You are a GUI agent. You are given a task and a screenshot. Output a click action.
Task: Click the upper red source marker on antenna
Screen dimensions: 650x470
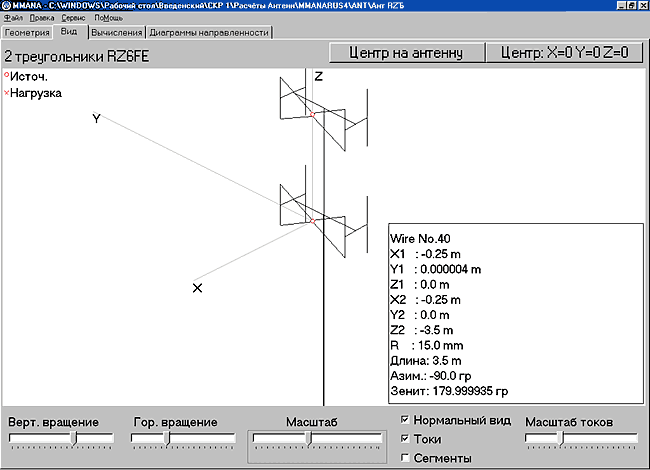(312, 116)
